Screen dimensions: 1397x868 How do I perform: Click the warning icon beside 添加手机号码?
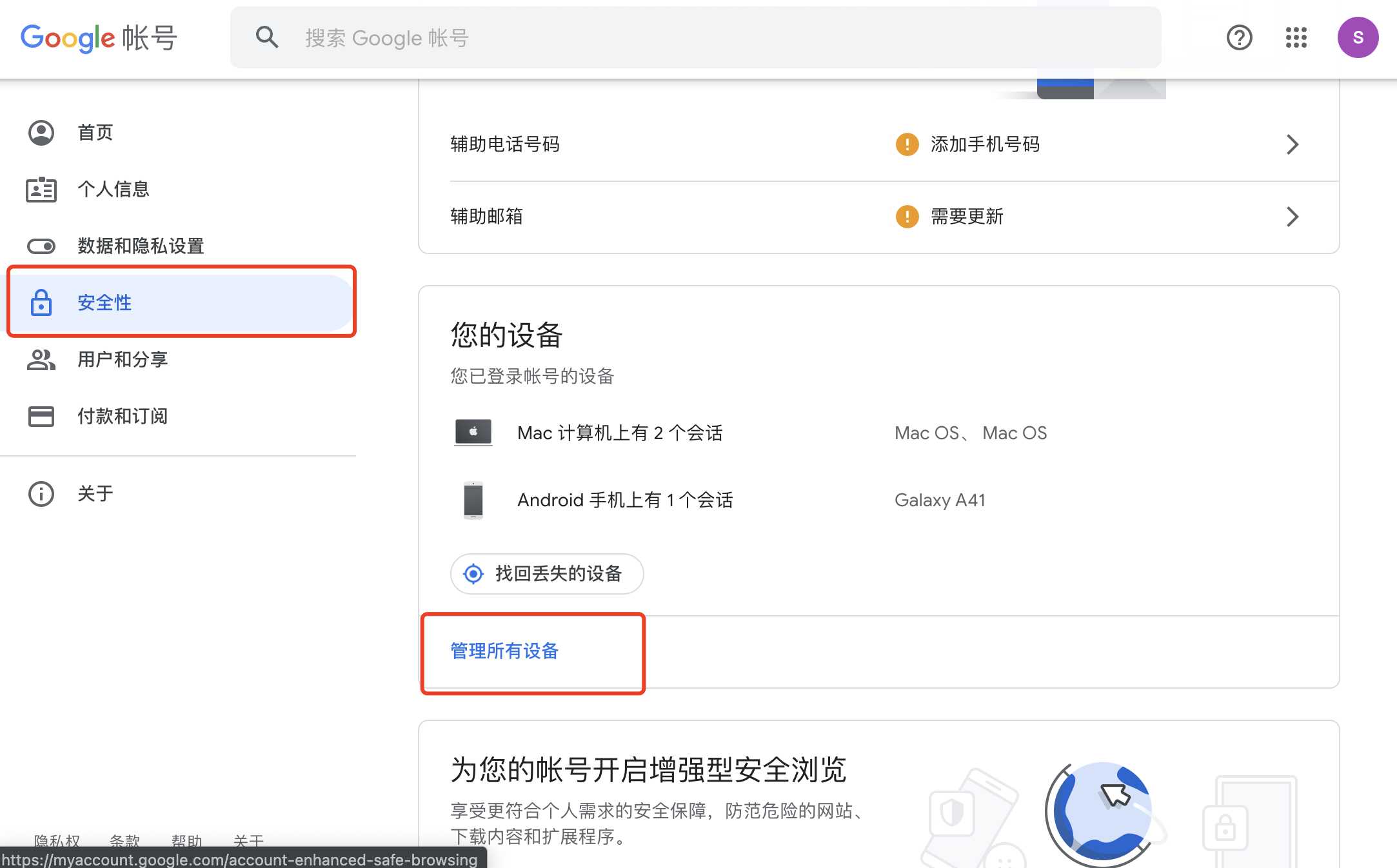906,144
